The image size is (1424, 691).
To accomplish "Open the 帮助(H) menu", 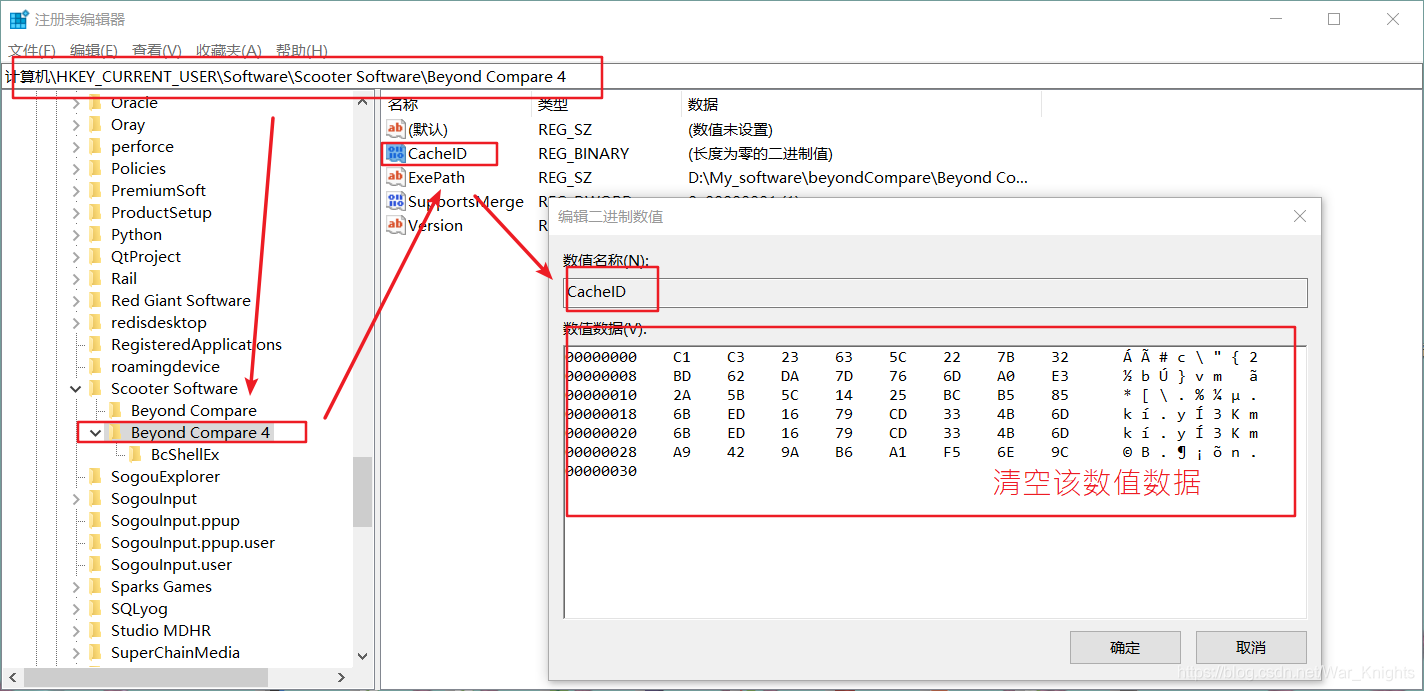I will tap(301, 50).
